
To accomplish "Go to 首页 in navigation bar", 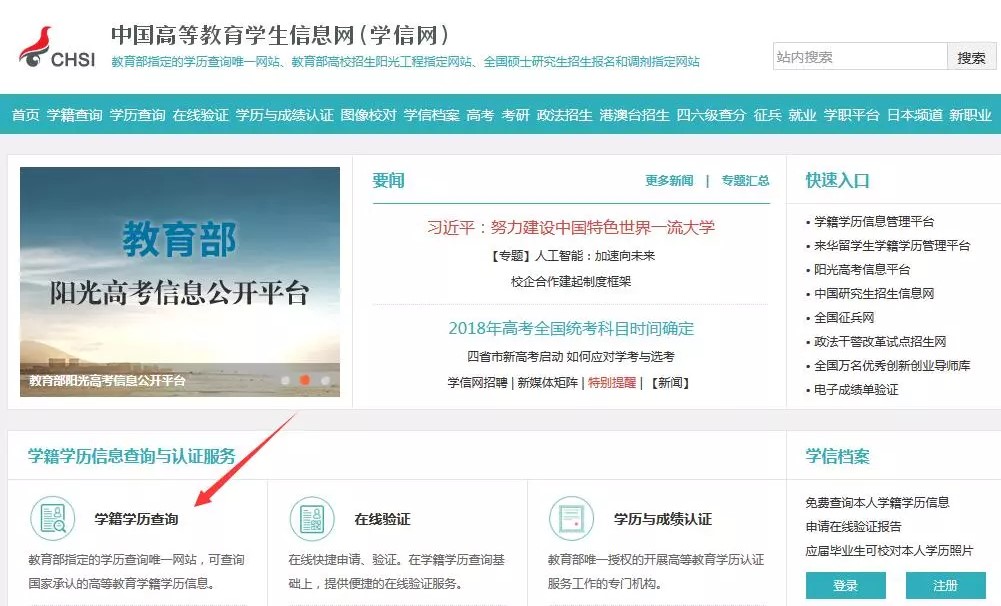I will [x=26, y=115].
